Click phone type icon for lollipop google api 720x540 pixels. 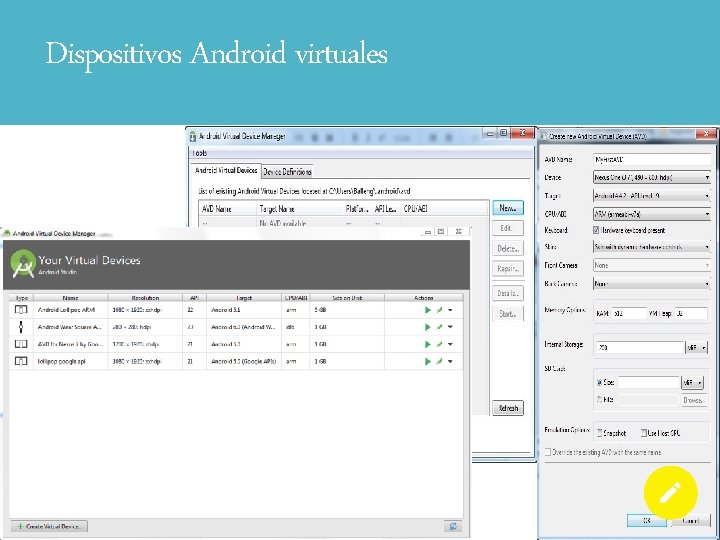[x=21, y=361]
